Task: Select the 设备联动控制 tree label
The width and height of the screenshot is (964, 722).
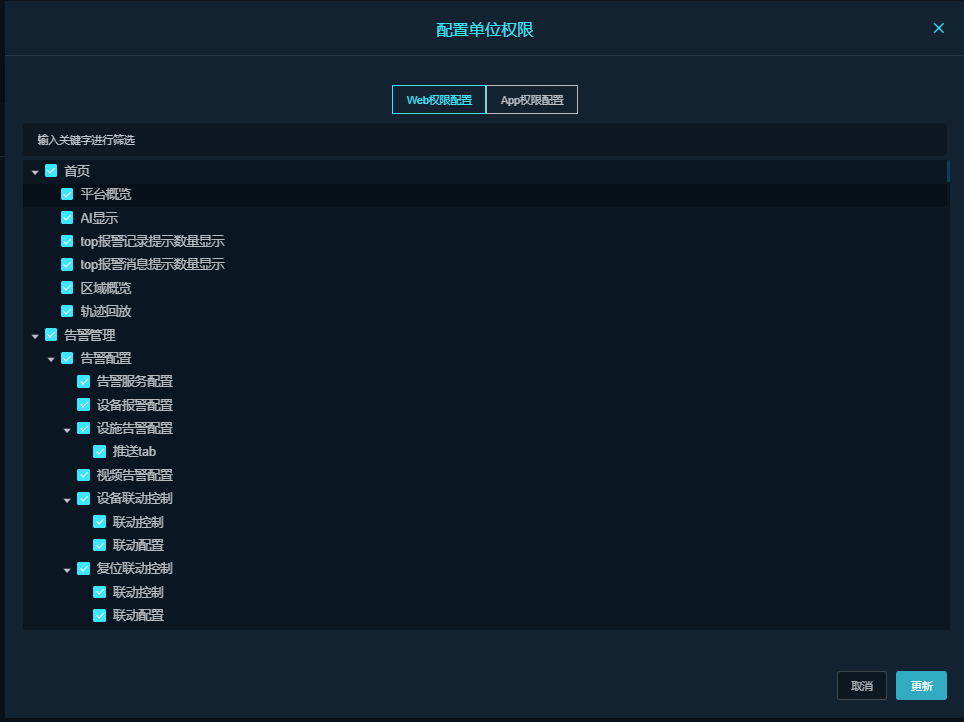Action: pyautogui.click(x=135, y=498)
